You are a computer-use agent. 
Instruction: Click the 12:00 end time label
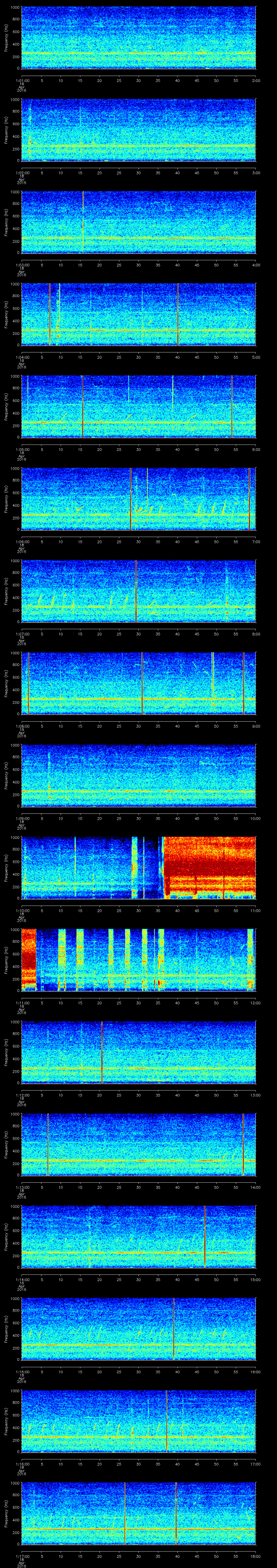click(255, 1003)
